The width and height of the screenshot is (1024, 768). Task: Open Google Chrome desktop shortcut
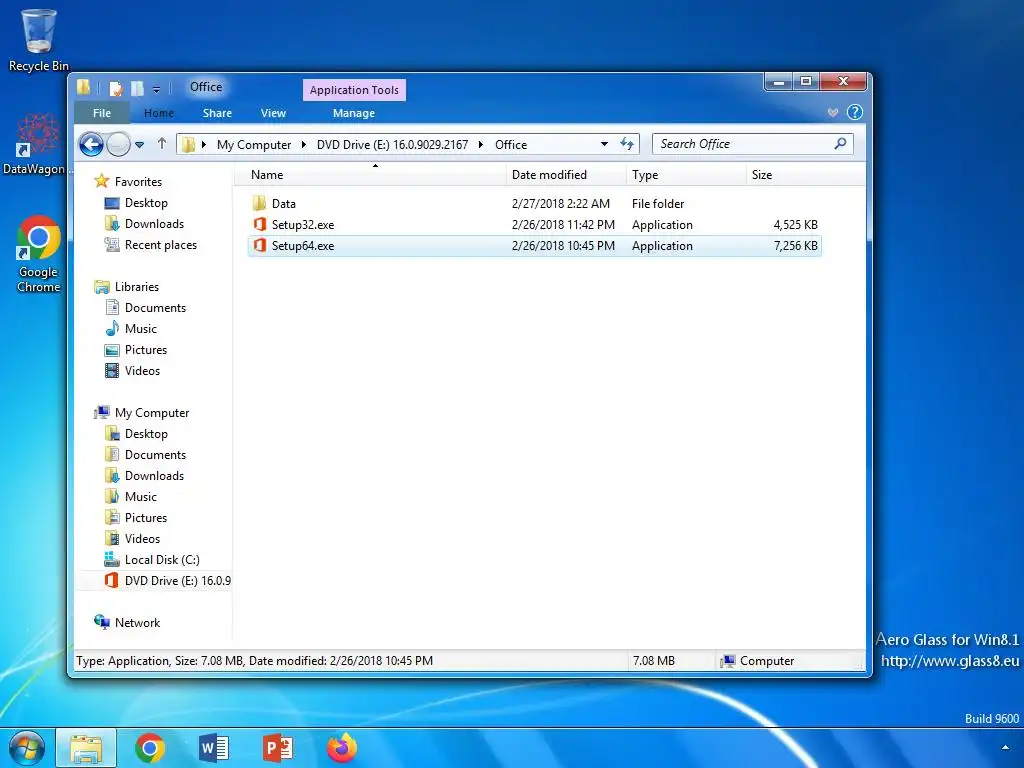coord(39,254)
